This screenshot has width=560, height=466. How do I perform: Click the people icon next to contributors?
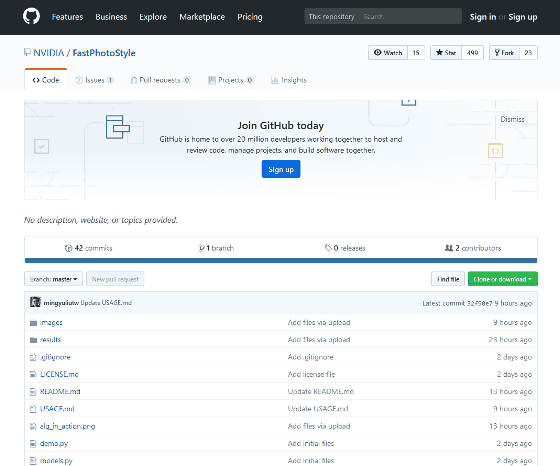click(449, 247)
